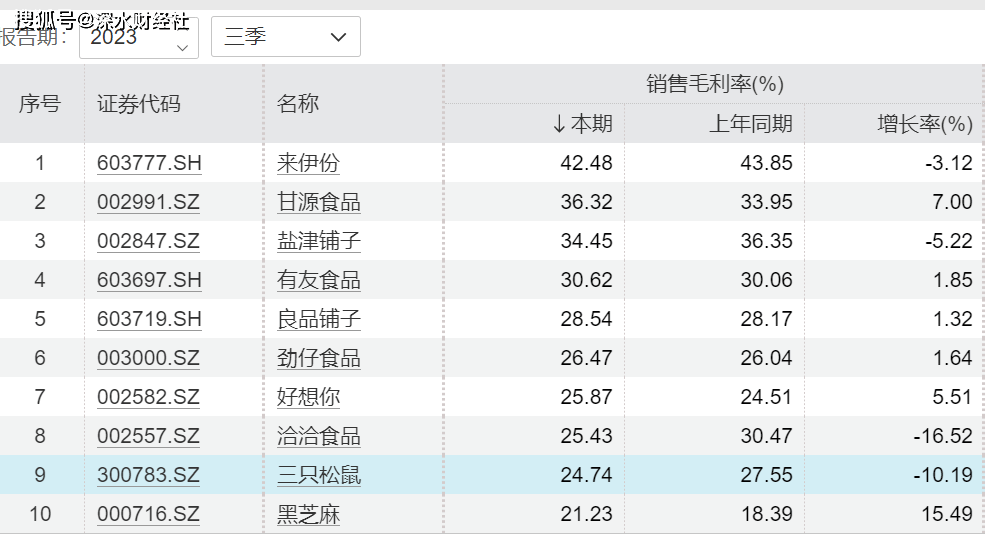The height and width of the screenshot is (534, 985).
Task: Select the 36.32 current-period value
Action: click(586, 202)
